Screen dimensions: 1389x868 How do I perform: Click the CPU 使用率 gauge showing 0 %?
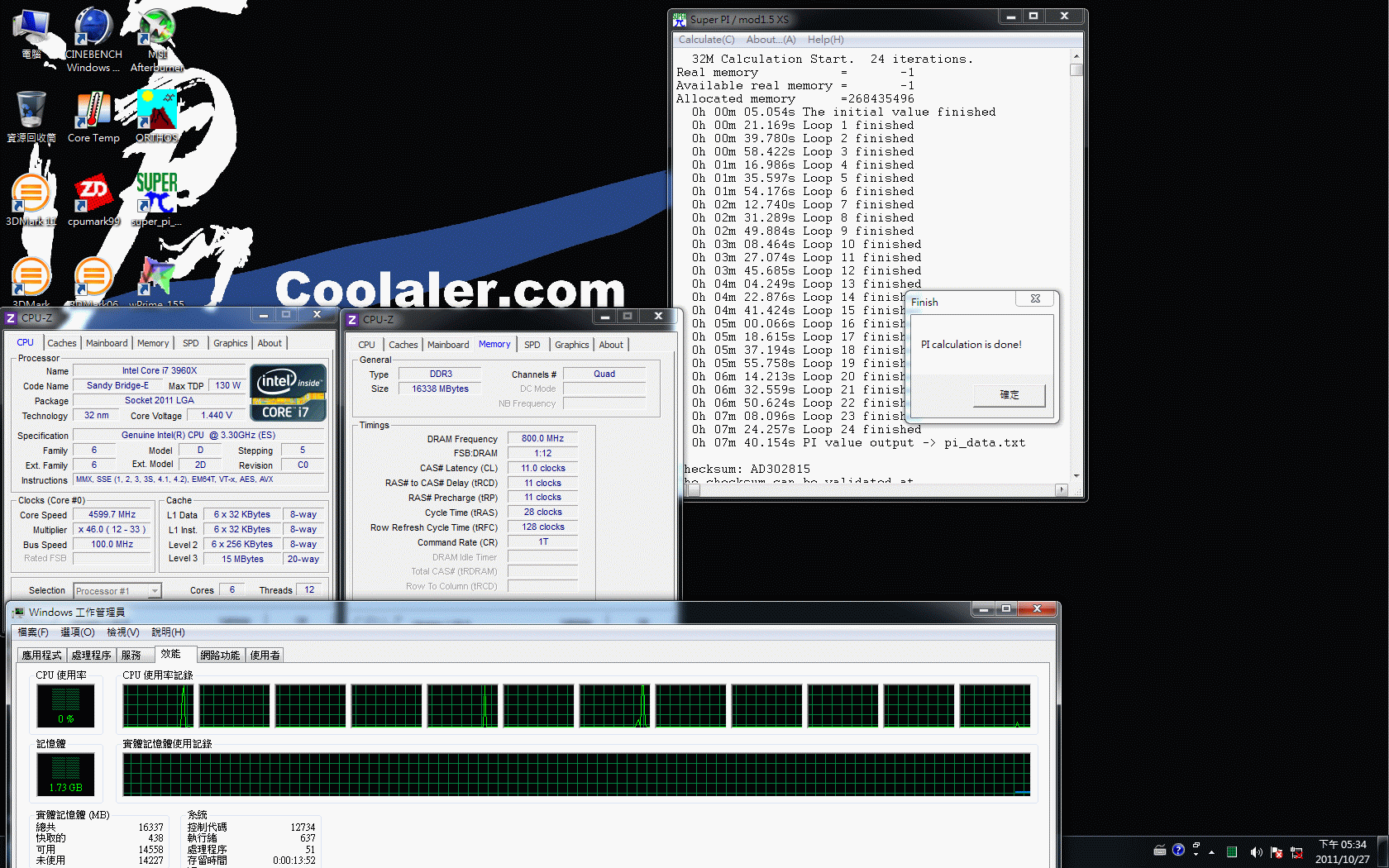pos(65,706)
